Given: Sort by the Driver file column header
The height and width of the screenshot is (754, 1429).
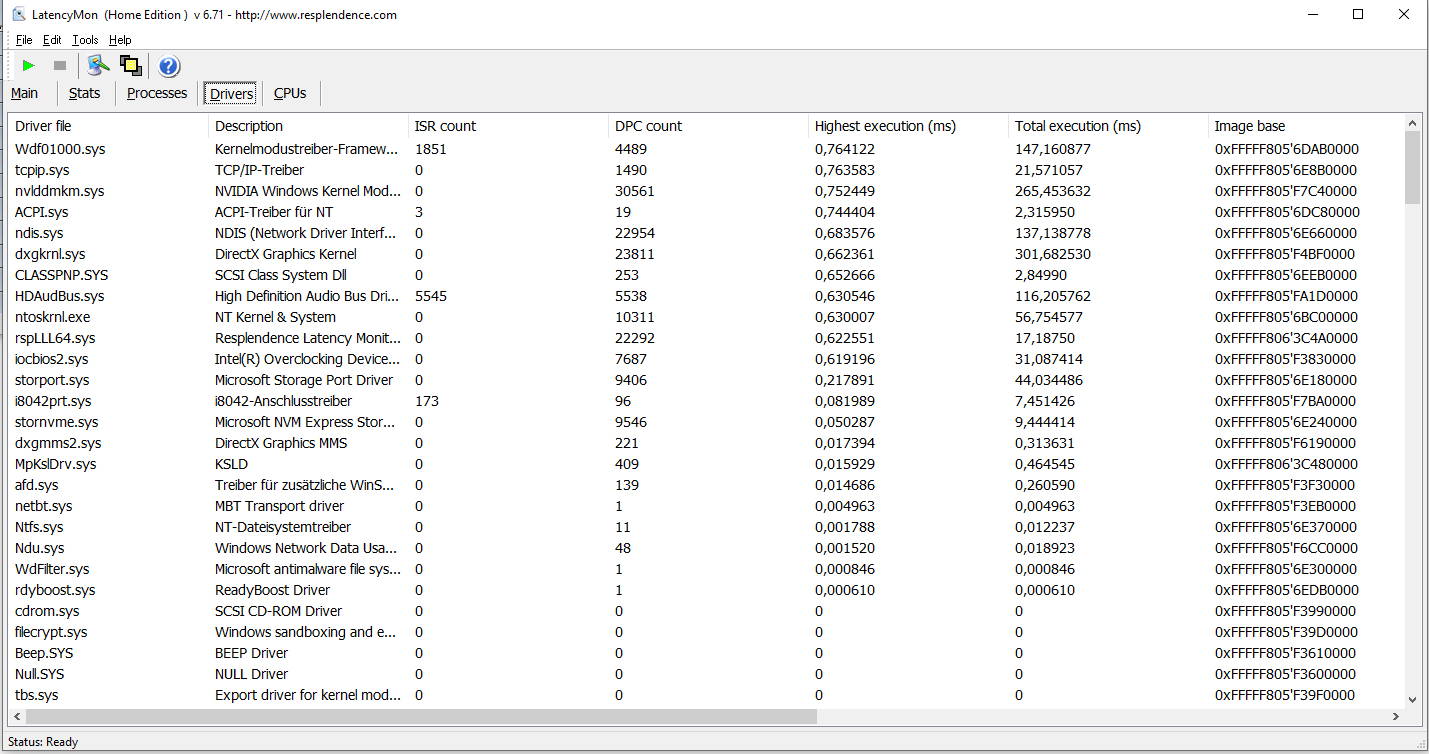Looking at the screenshot, I should click(108, 126).
